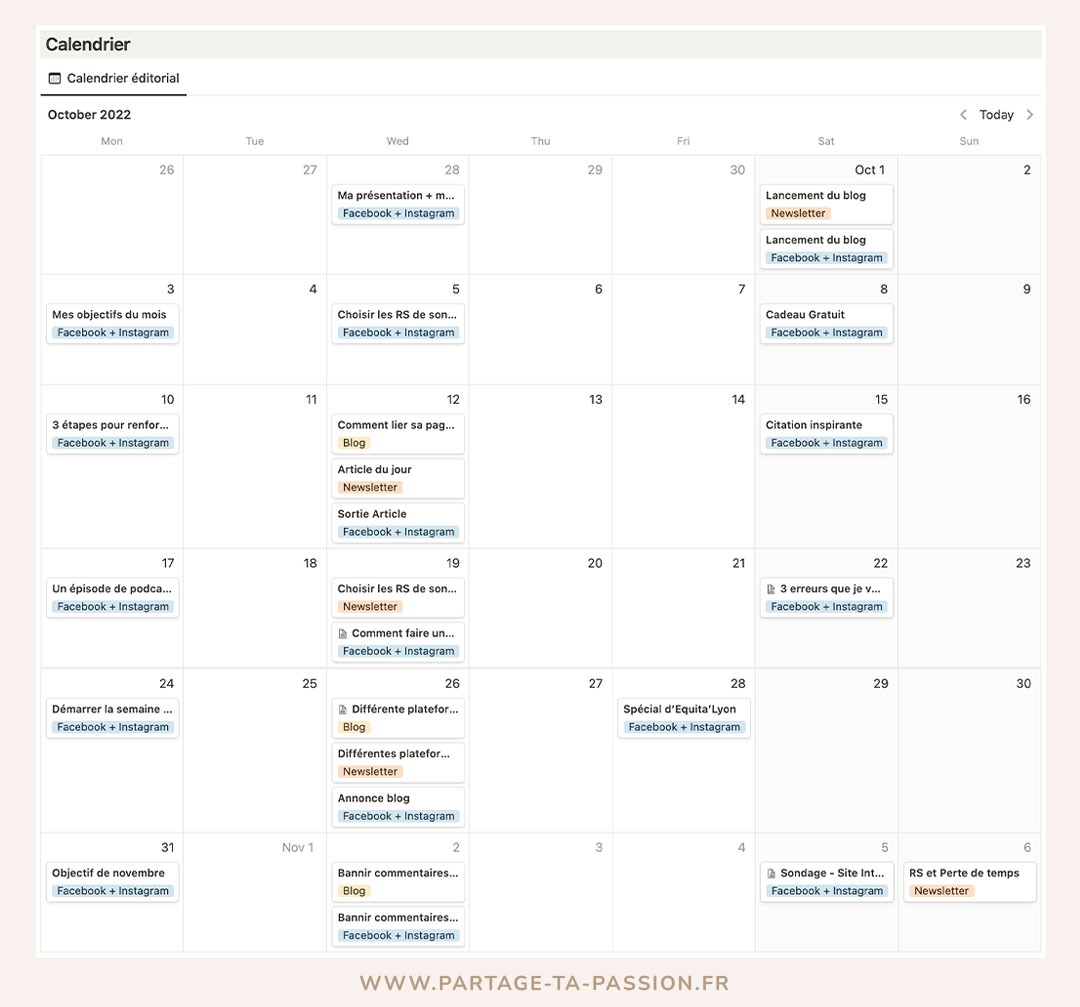The height and width of the screenshot is (1007, 1080).
Task: Select day 7 in the calendar
Action: coord(683,330)
